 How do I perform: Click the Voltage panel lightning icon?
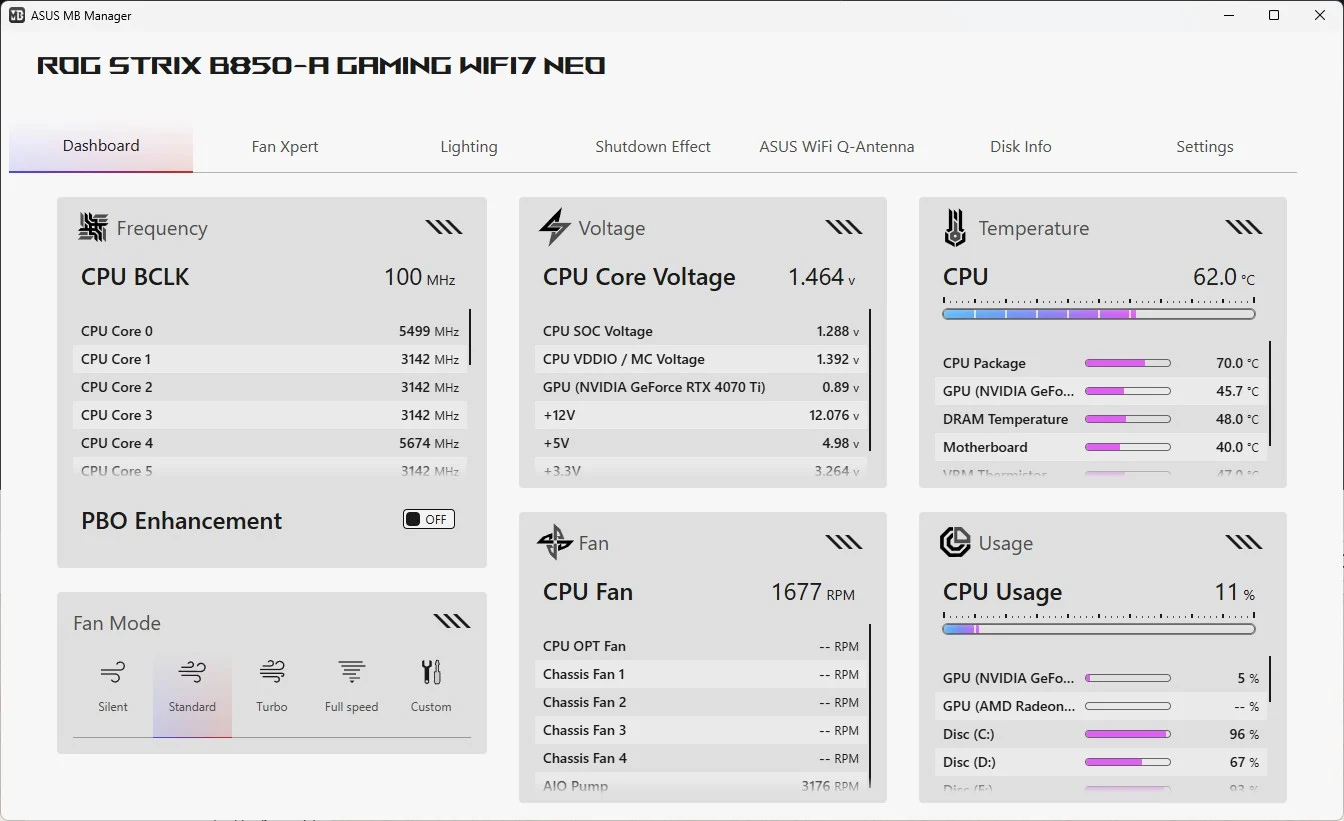click(x=555, y=228)
